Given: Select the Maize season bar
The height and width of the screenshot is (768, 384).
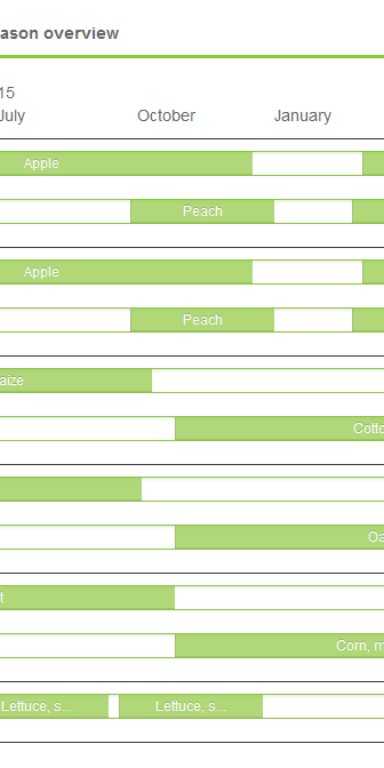Looking at the screenshot, I should pos(75,381).
